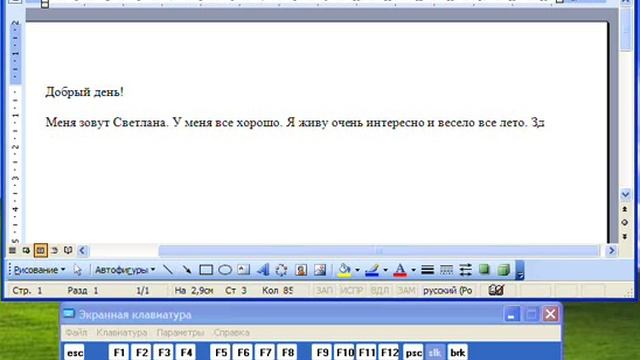Expand fill color dropdown arrow
Screen dimensions: 640x360
click(357, 270)
